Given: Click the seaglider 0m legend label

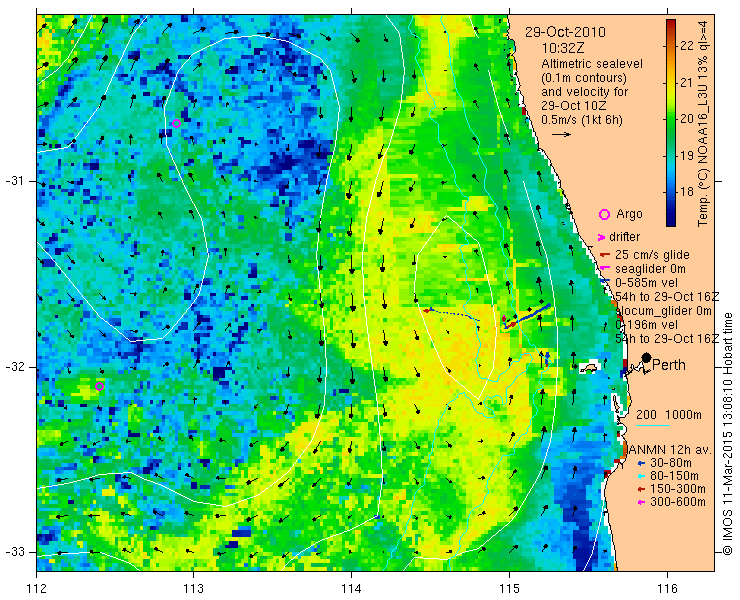Looking at the screenshot, I should 650,269.
